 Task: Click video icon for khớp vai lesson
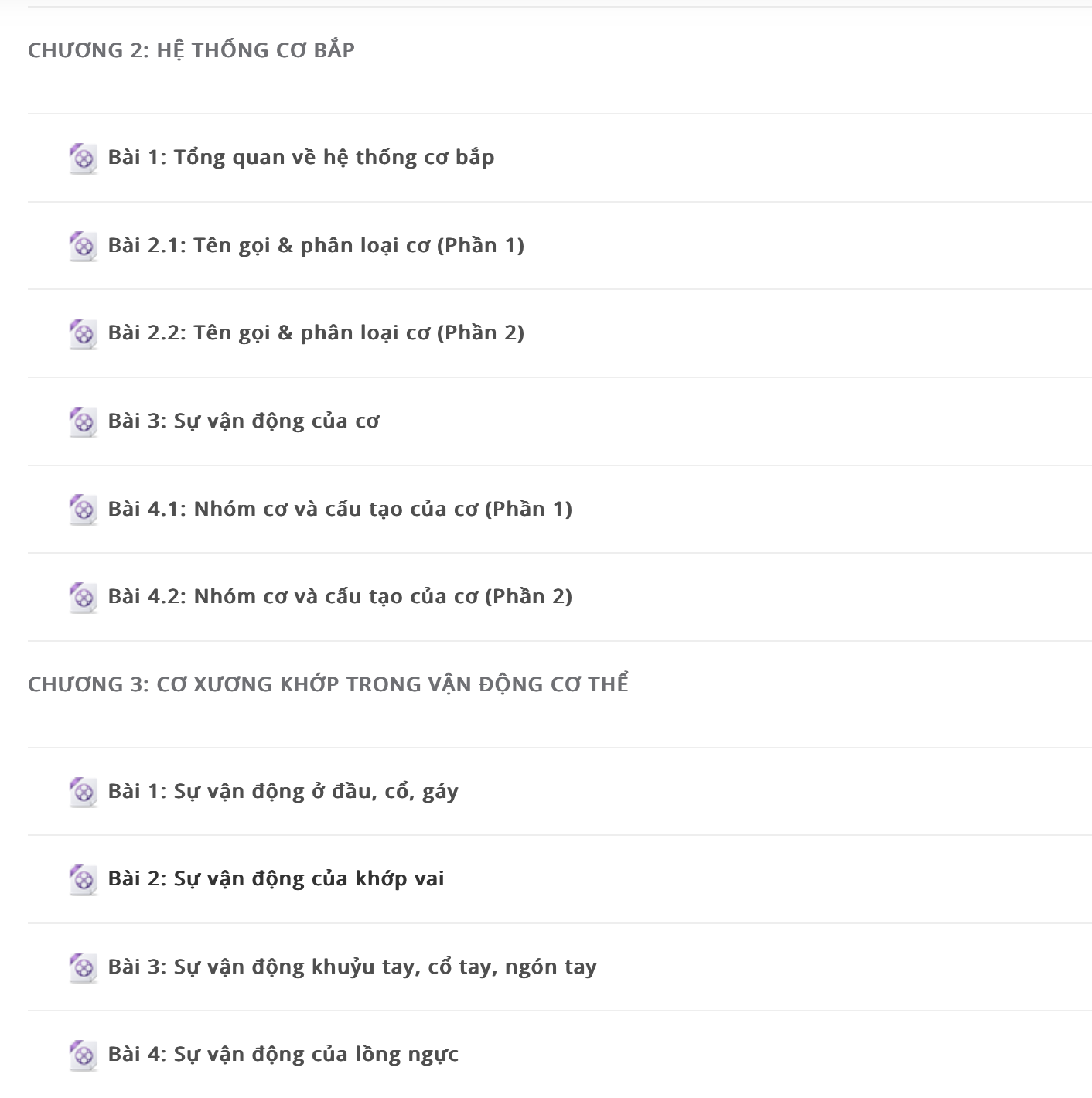(x=83, y=879)
